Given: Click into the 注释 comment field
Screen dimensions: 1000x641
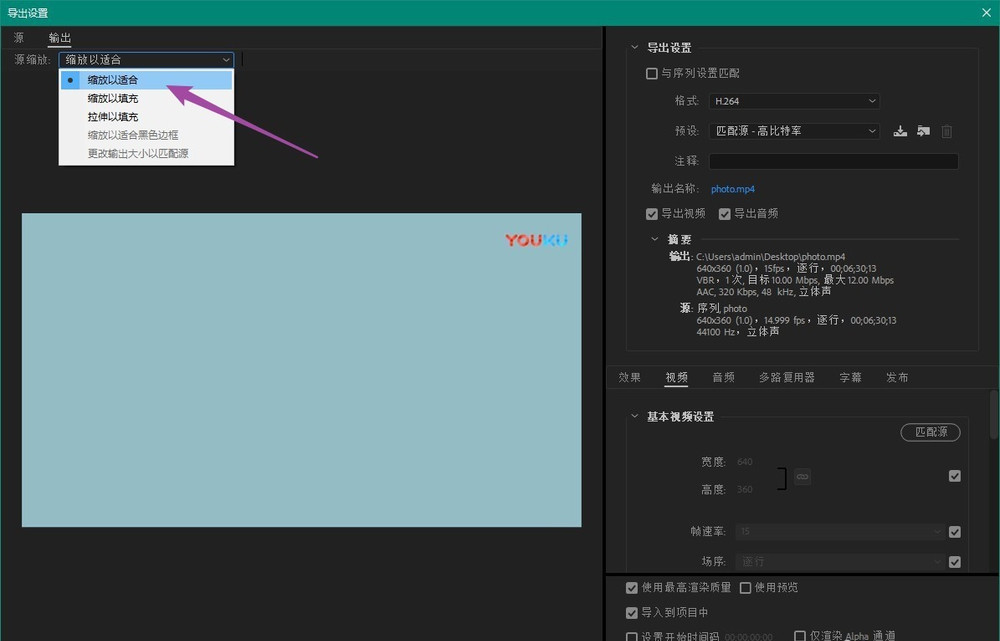Looking at the screenshot, I should tap(833, 161).
